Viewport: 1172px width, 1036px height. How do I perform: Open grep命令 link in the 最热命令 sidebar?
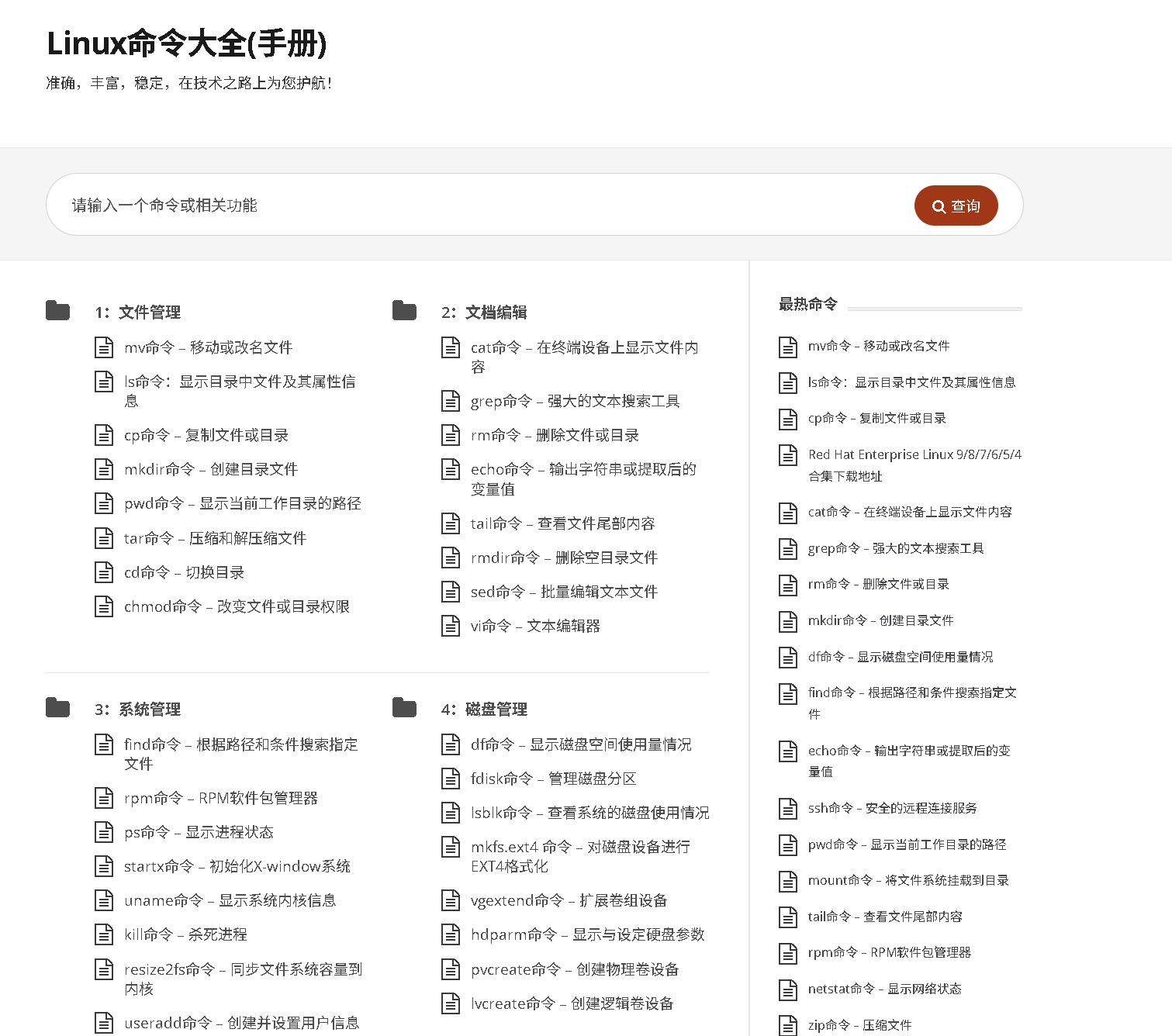(x=896, y=548)
